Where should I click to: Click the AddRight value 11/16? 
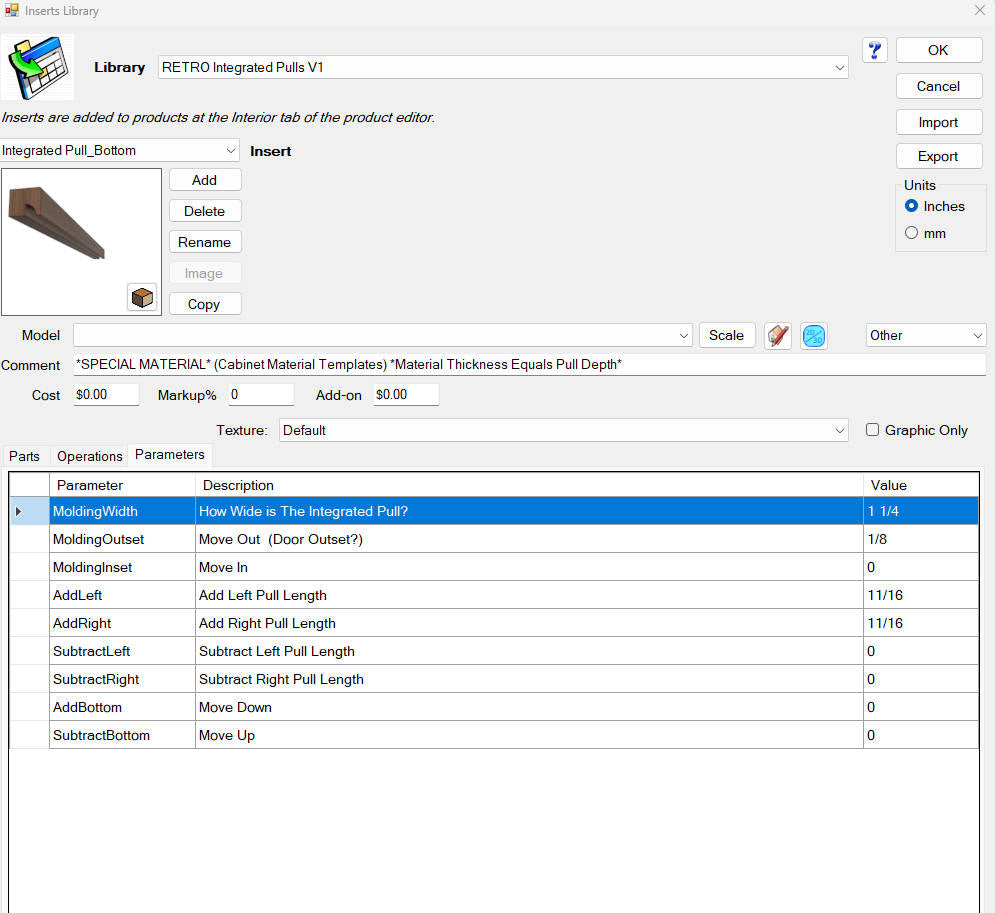[921, 622]
